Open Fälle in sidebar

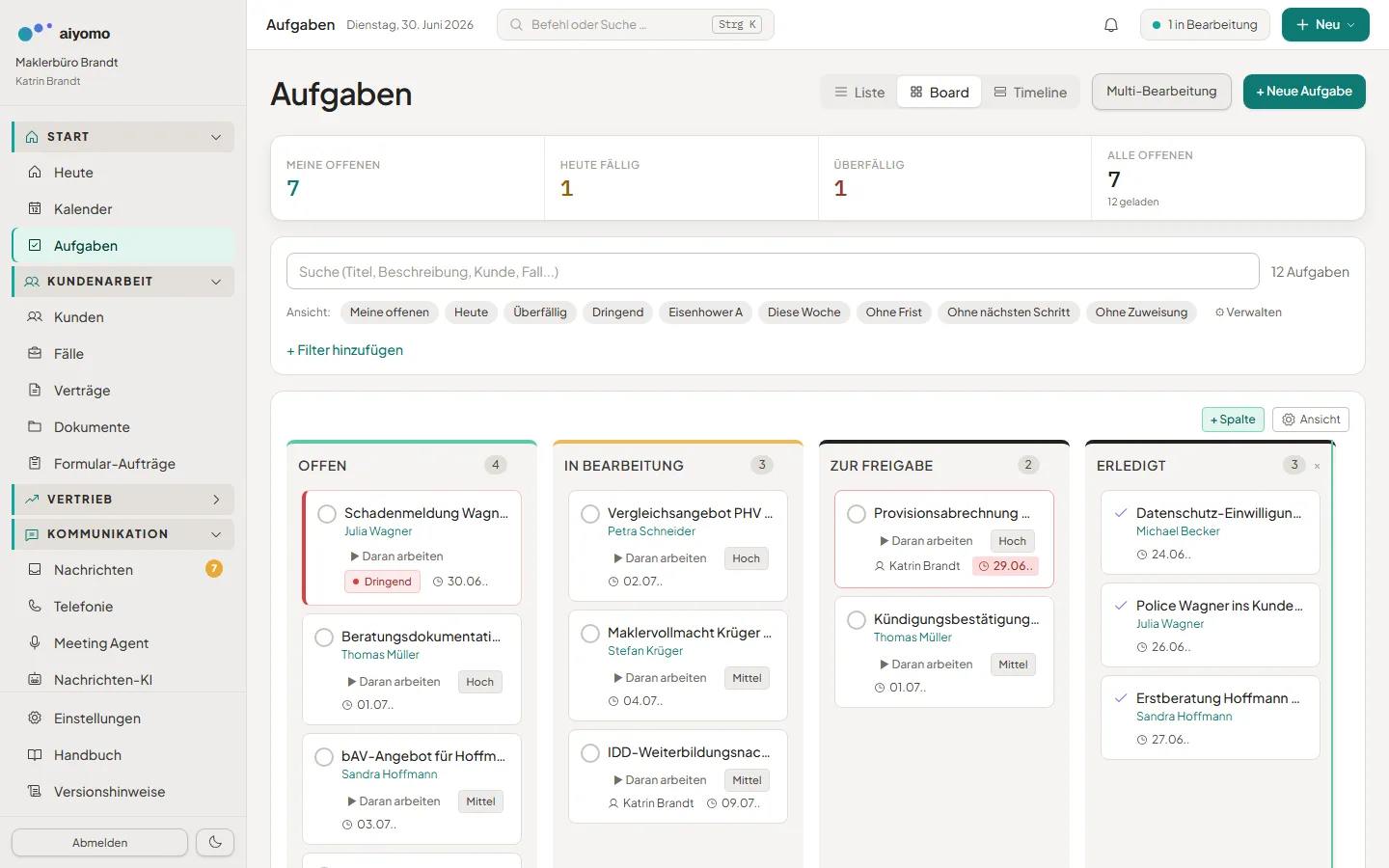[x=123, y=354]
